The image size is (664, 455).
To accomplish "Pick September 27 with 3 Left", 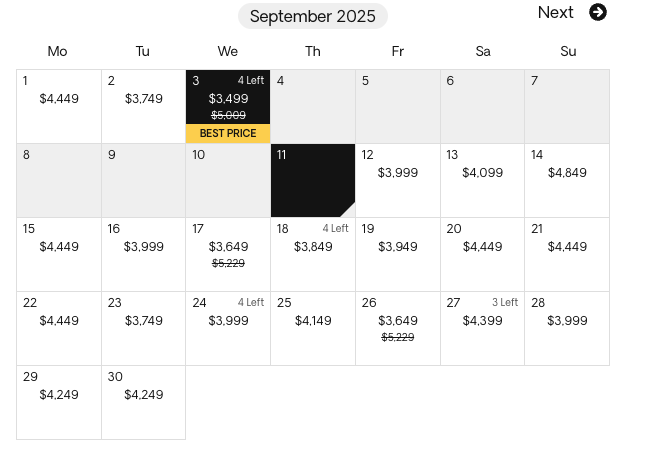I will 482,328.
